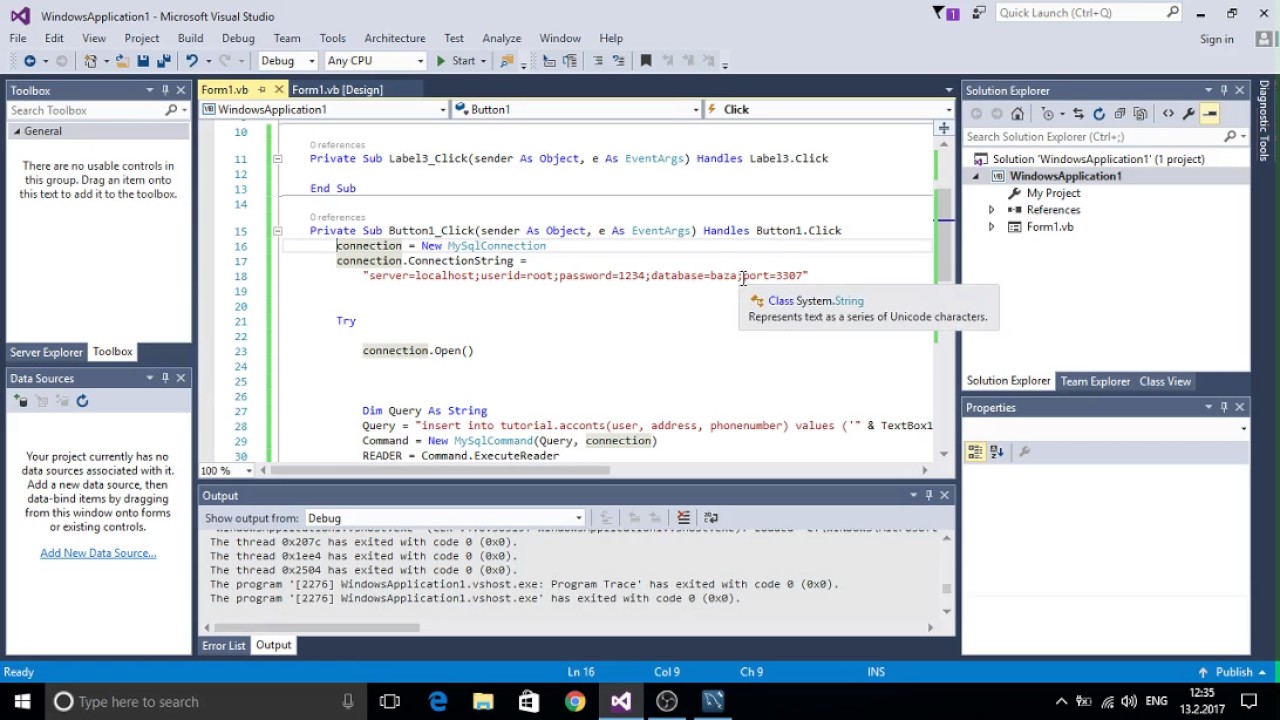Click the Save All toolbar icon
1280x720 pixels.
162,61
